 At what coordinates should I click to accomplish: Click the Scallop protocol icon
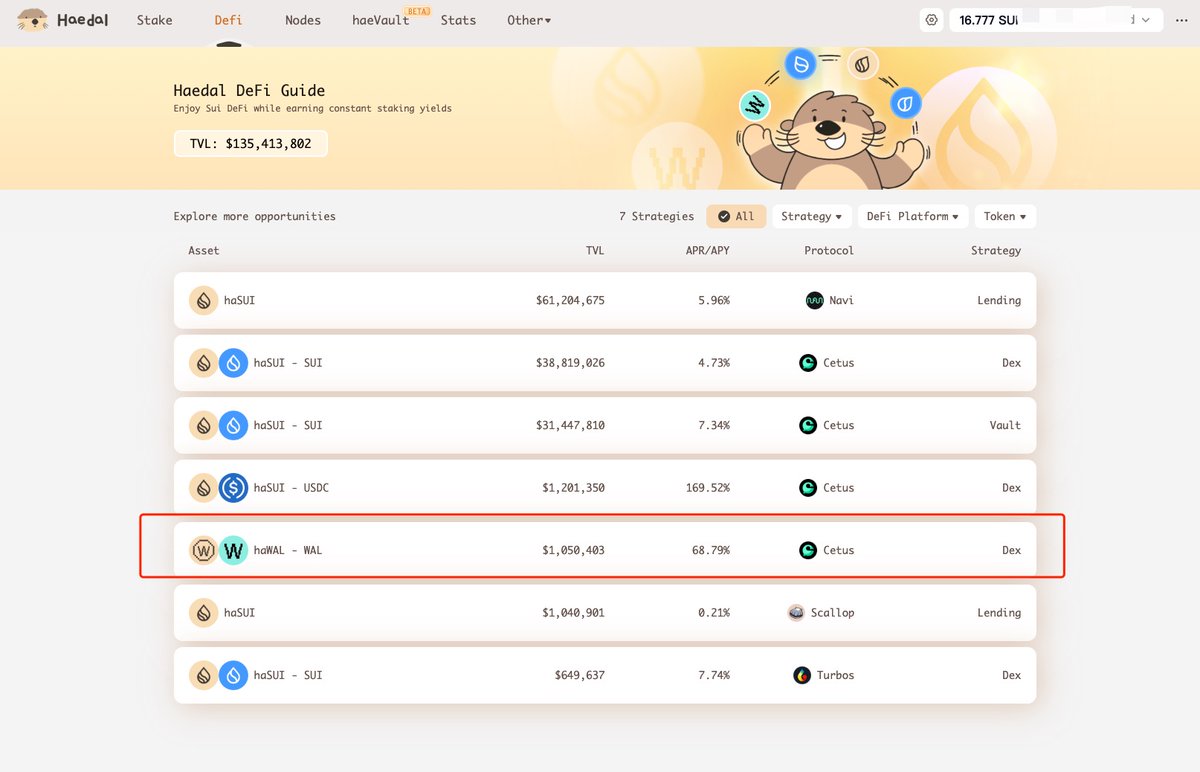[796, 613]
